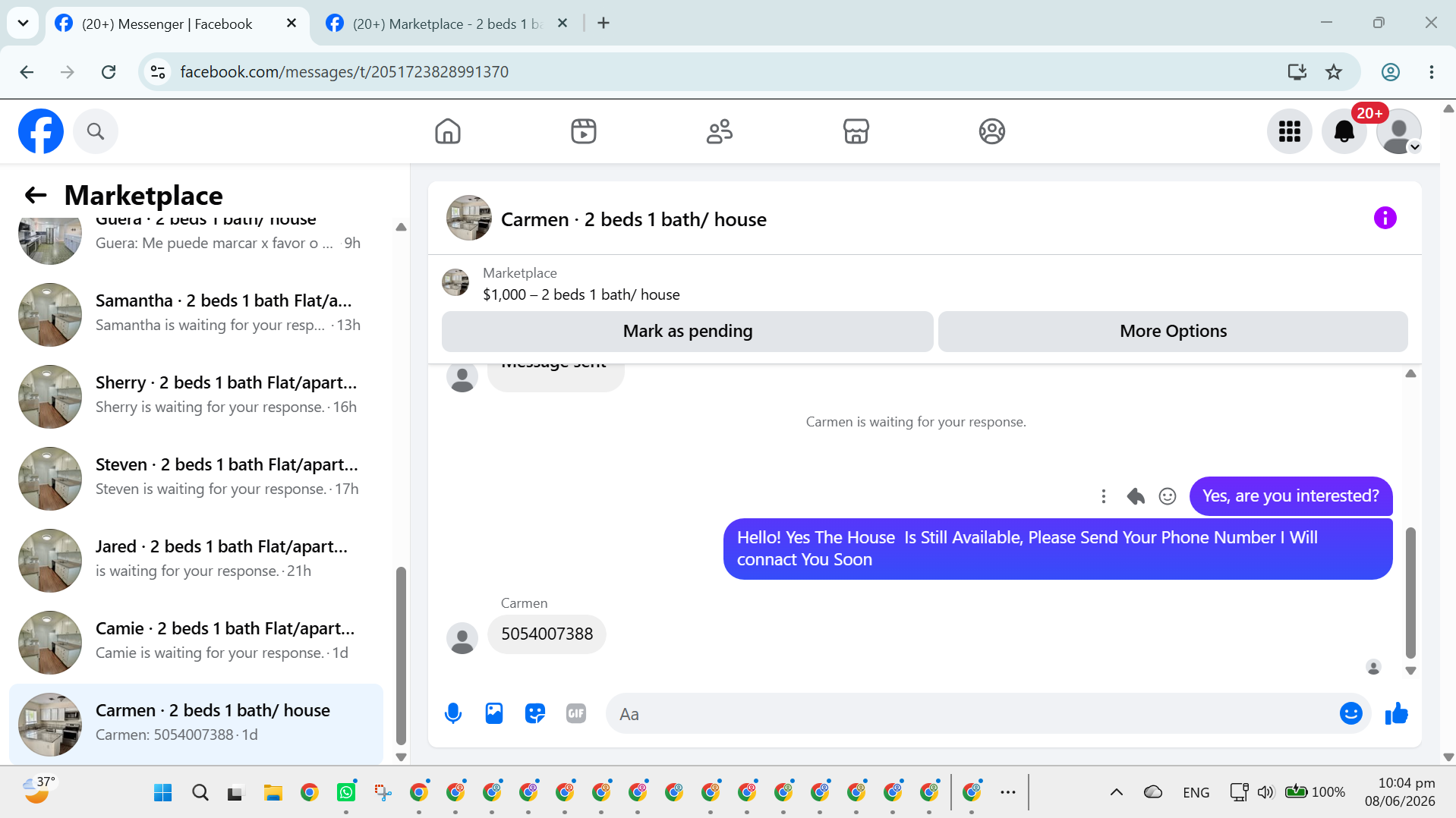Open the Groups icon in top navigation

[991, 131]
